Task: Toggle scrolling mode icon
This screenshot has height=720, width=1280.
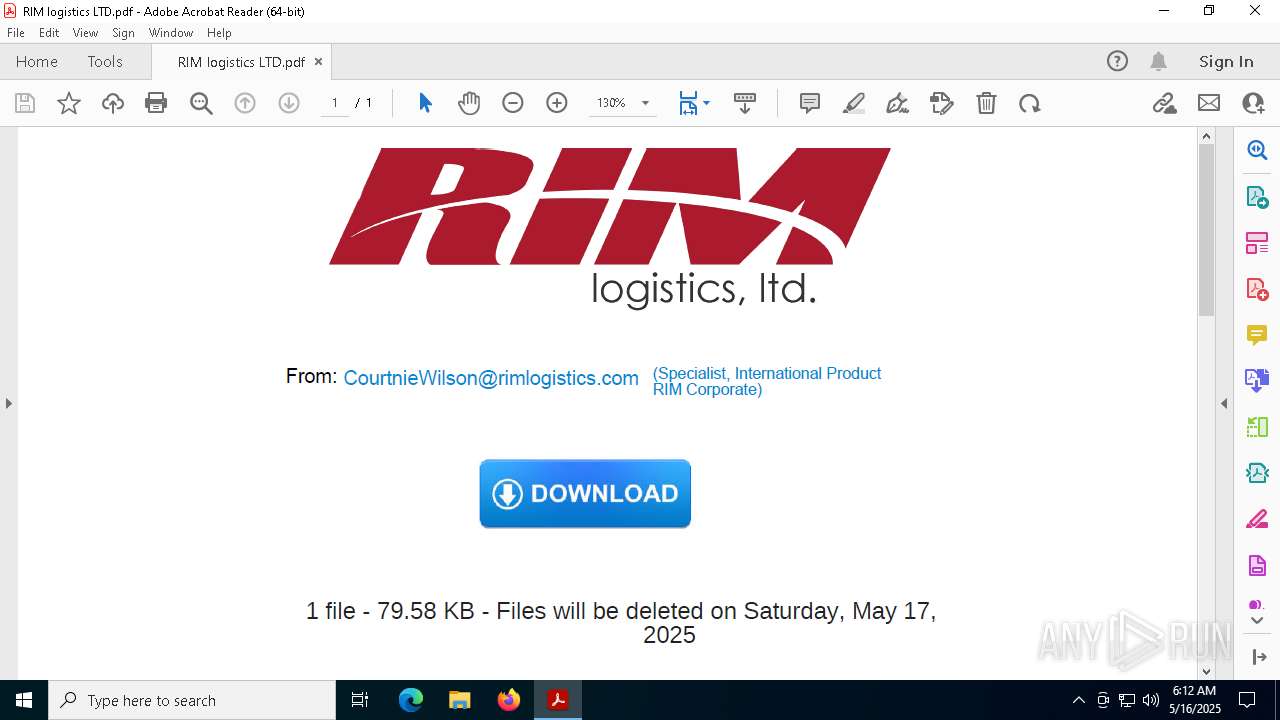Action: (x=744, y=103)
